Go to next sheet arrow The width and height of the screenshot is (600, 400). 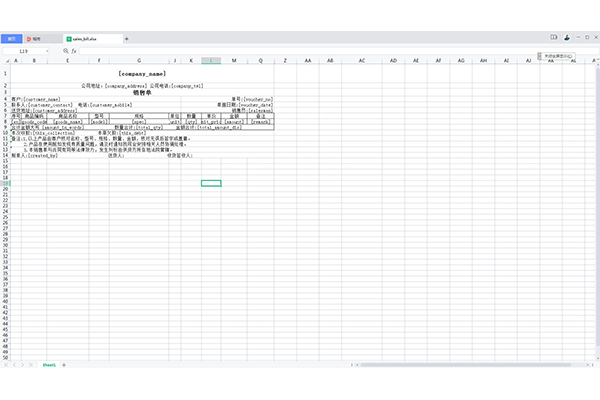[x=23, y=365]
